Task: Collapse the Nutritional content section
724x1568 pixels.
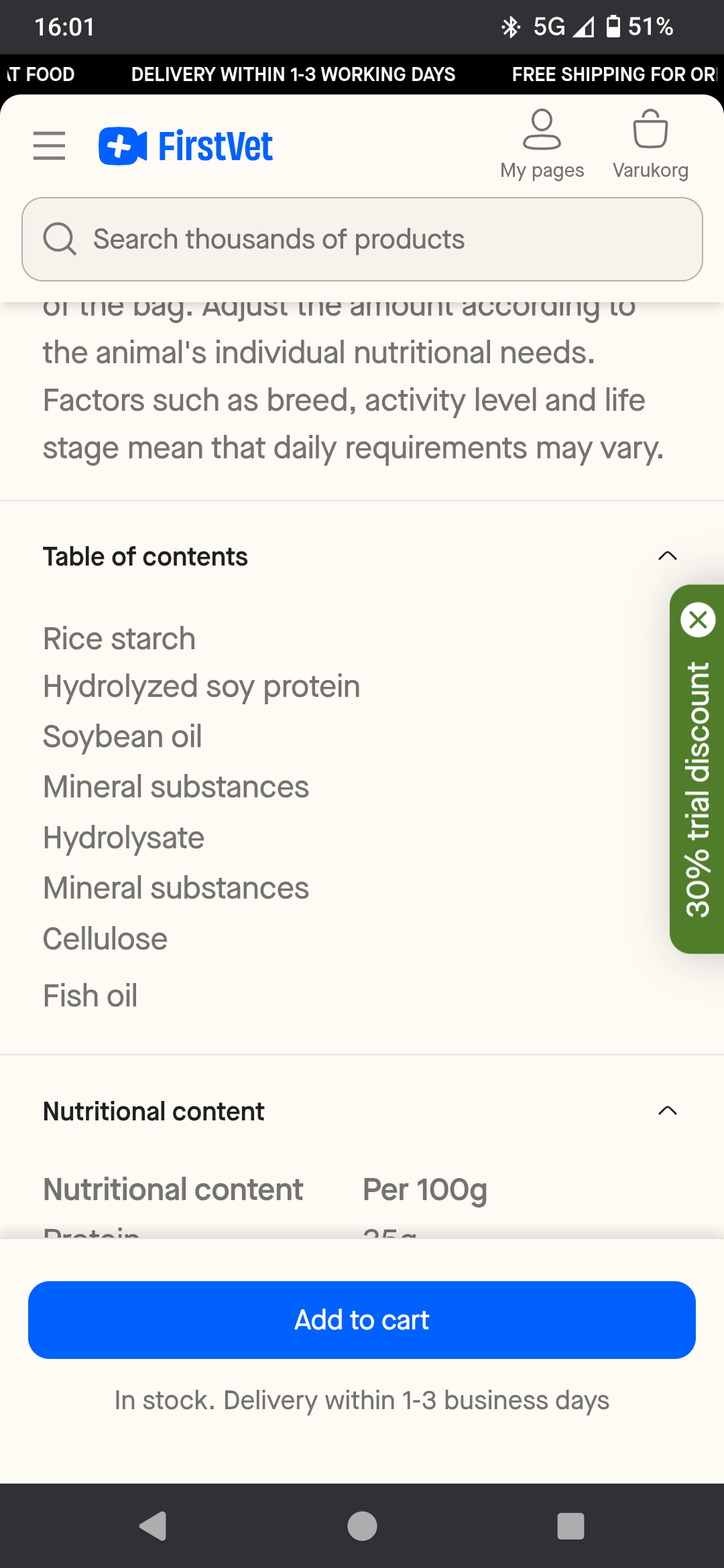Action: (x=667, y=1111)
